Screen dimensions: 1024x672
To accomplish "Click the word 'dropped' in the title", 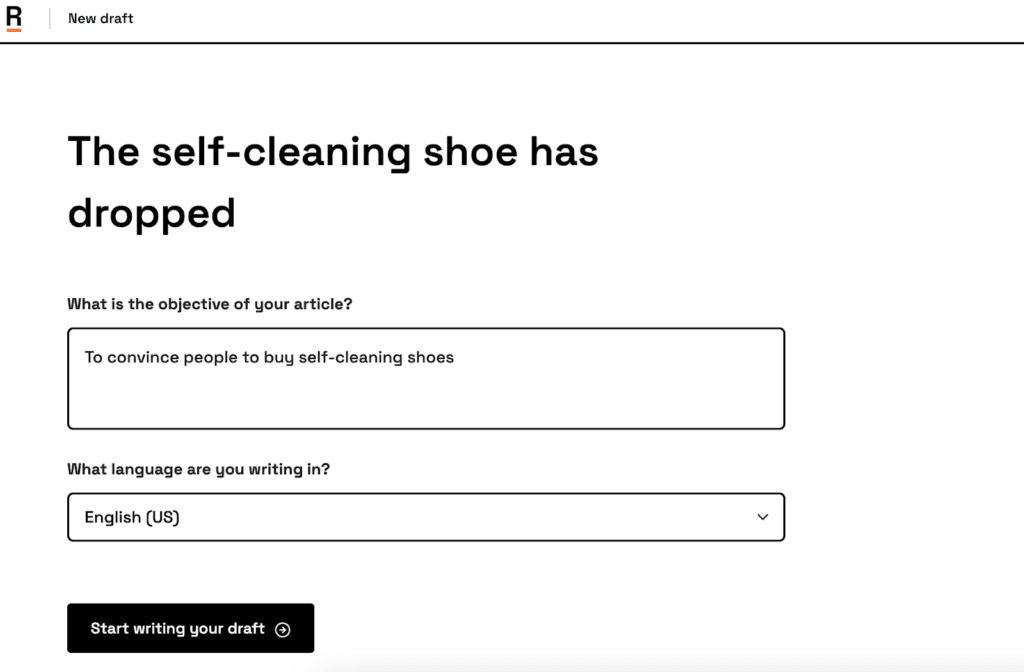I will 151,213.
